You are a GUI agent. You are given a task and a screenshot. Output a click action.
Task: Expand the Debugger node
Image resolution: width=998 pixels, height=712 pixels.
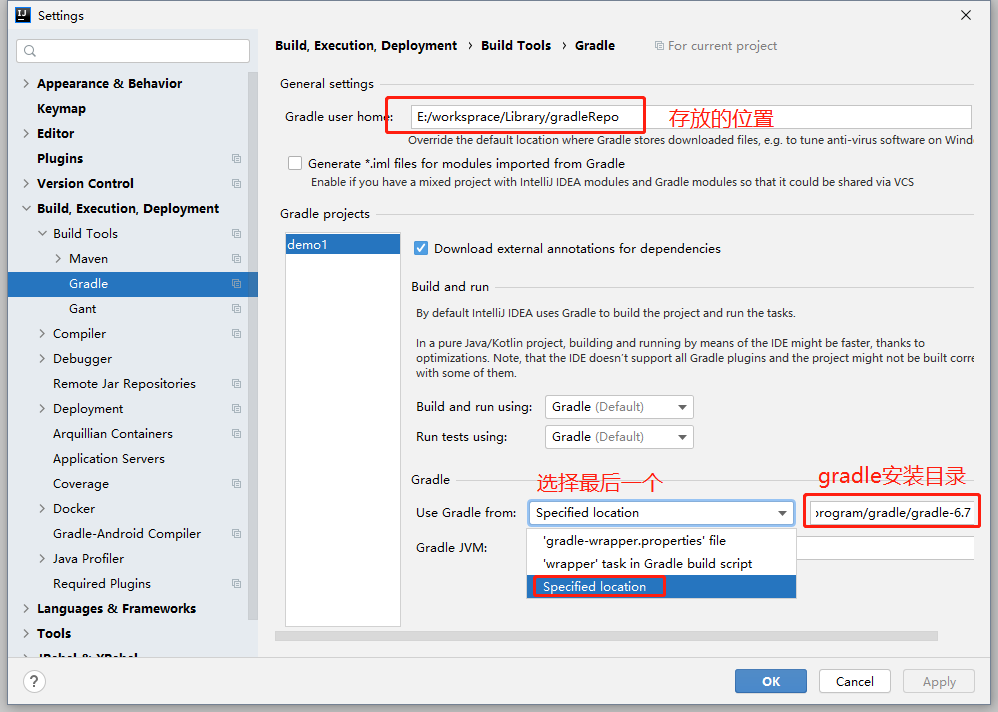(42, 359)
